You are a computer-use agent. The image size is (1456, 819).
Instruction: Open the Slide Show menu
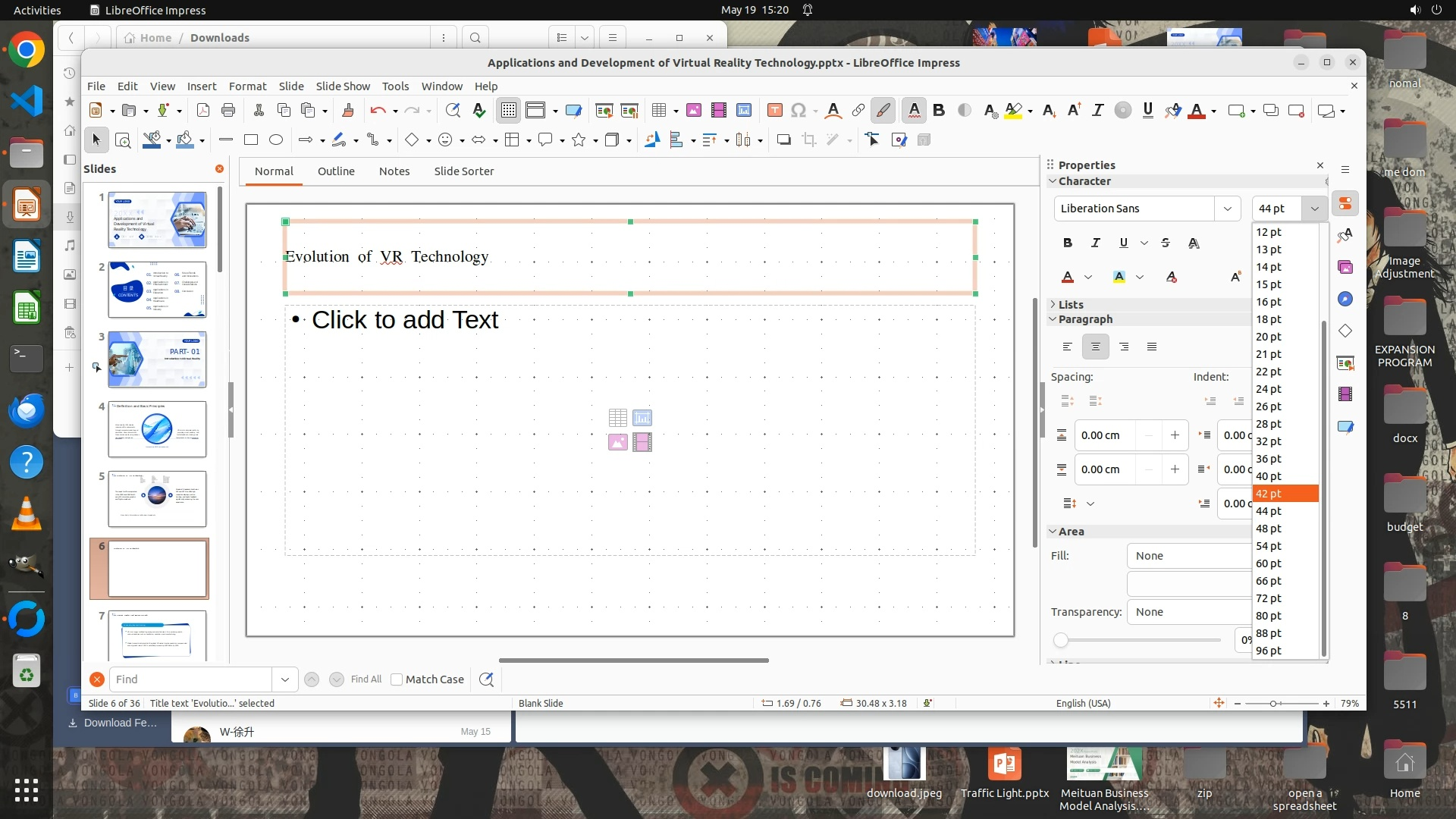click(343, 86)
